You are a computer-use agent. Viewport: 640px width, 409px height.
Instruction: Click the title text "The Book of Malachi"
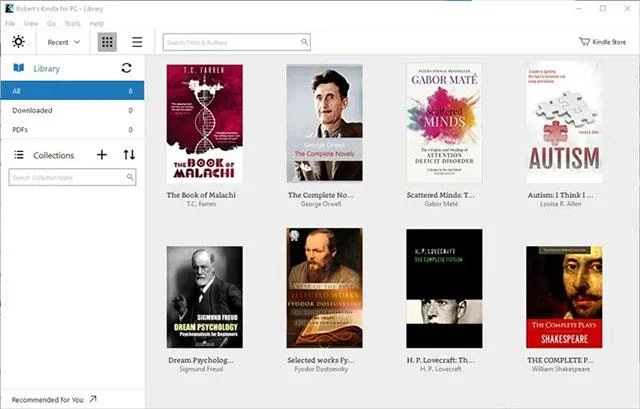pyautogui.click(x=201, y=195)
